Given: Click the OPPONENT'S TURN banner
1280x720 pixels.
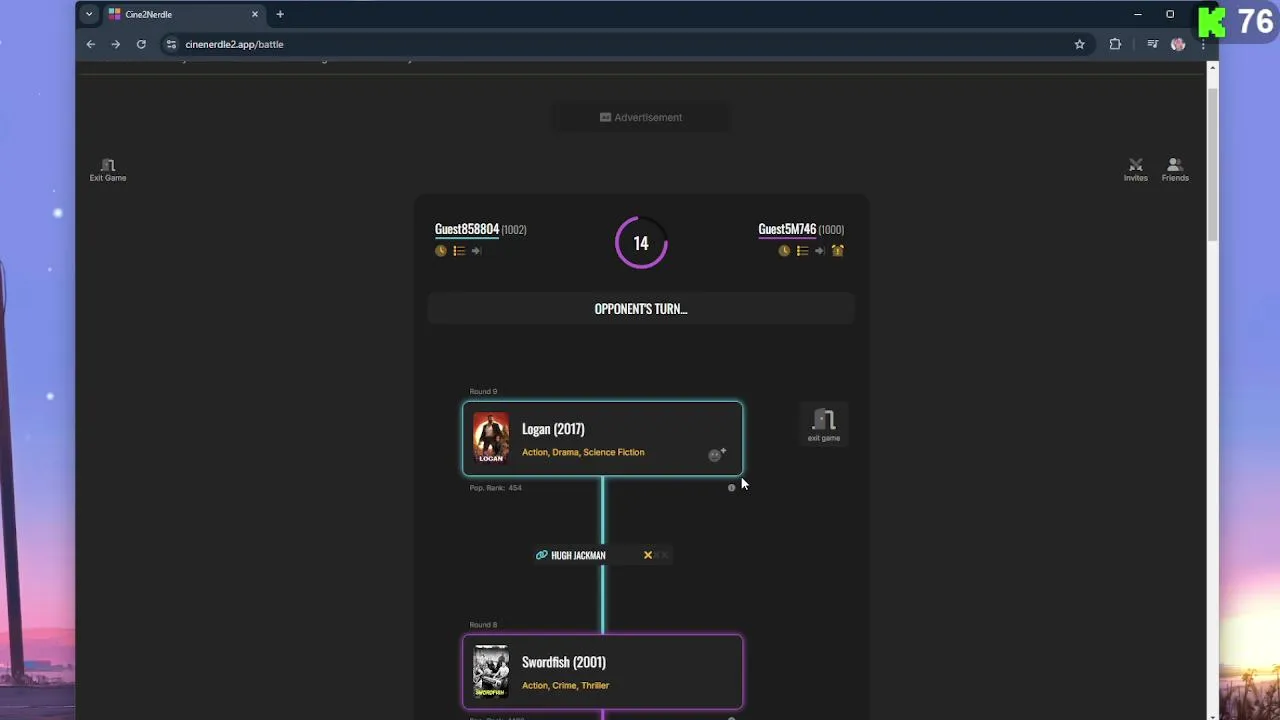Looking at the screenshot, I should [641, 309].
